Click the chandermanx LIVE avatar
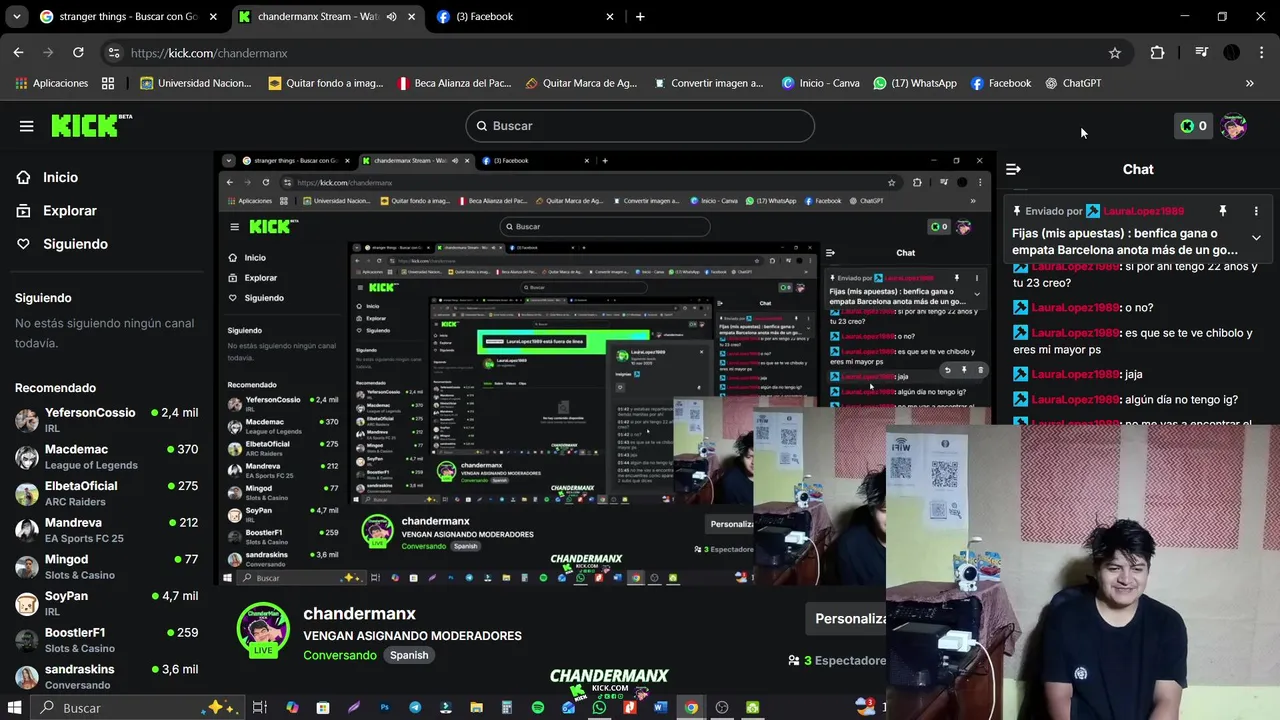The height and width of the screenshot is (720, 1280). [x=263, y=629]
